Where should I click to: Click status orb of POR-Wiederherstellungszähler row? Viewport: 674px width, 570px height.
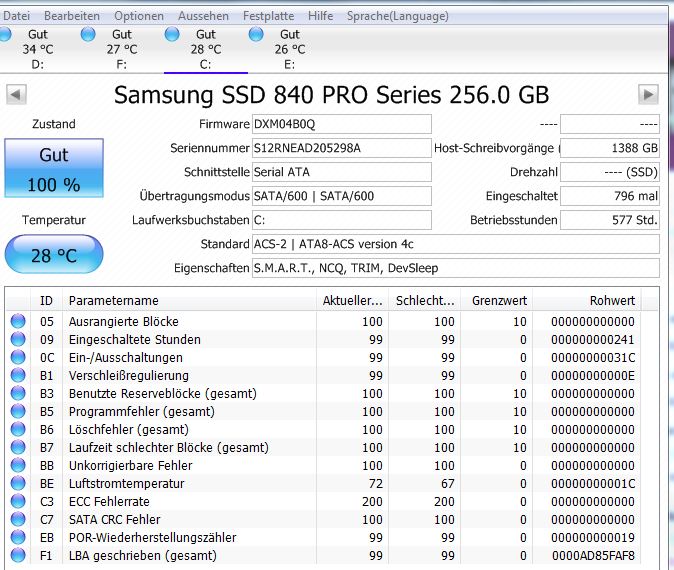(18, 537)
